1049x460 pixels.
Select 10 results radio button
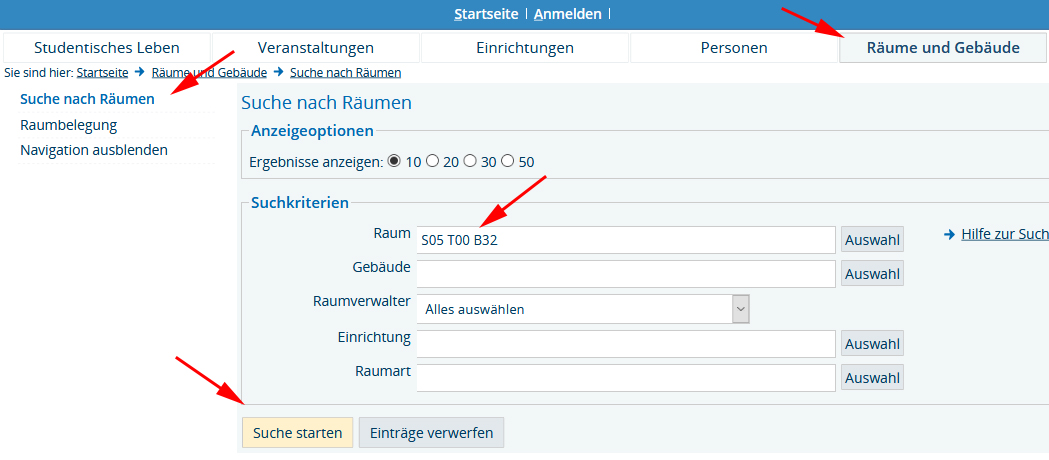point(394,160)
